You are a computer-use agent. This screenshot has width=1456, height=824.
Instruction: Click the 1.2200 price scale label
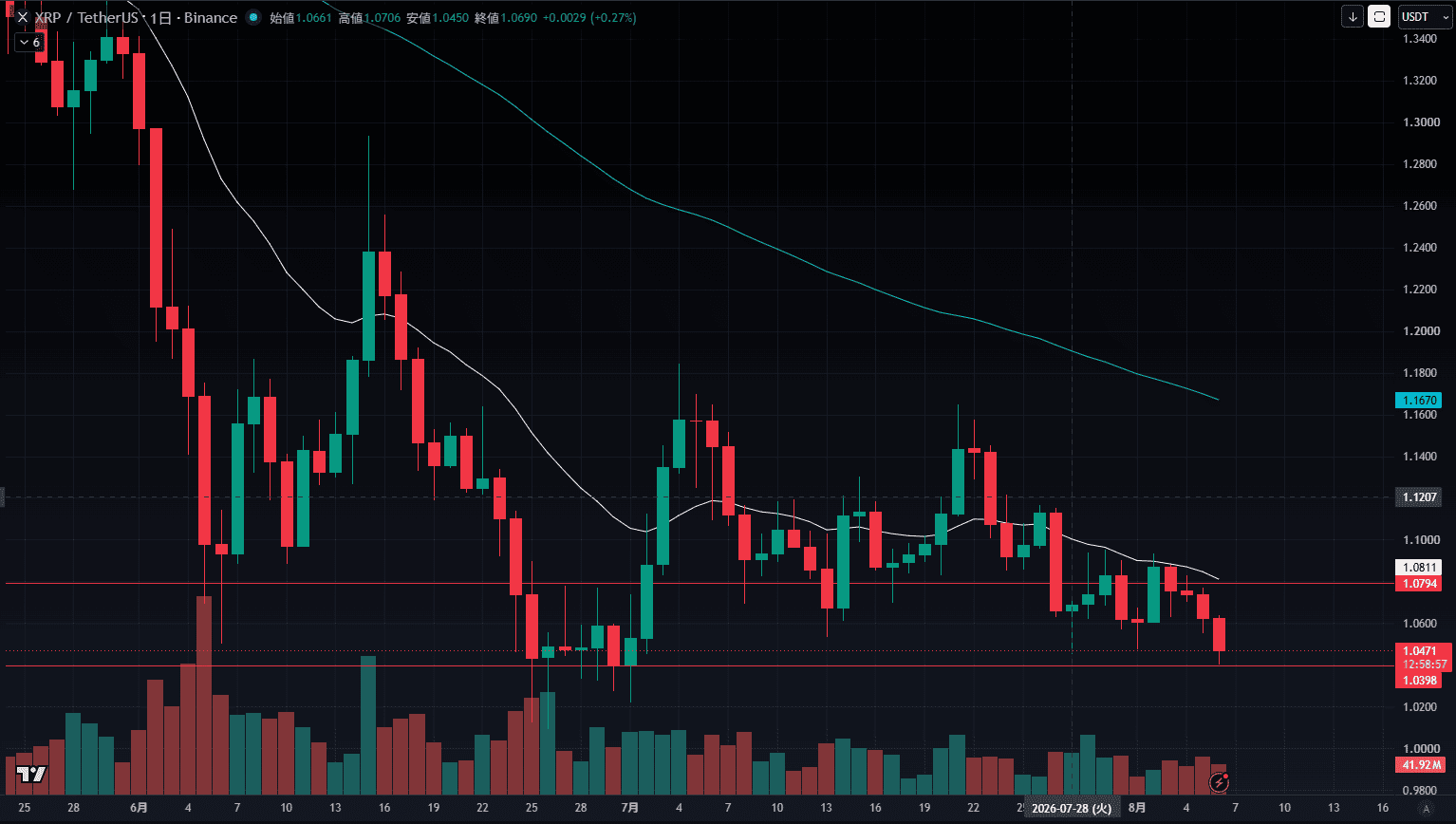pos(1420,290)
